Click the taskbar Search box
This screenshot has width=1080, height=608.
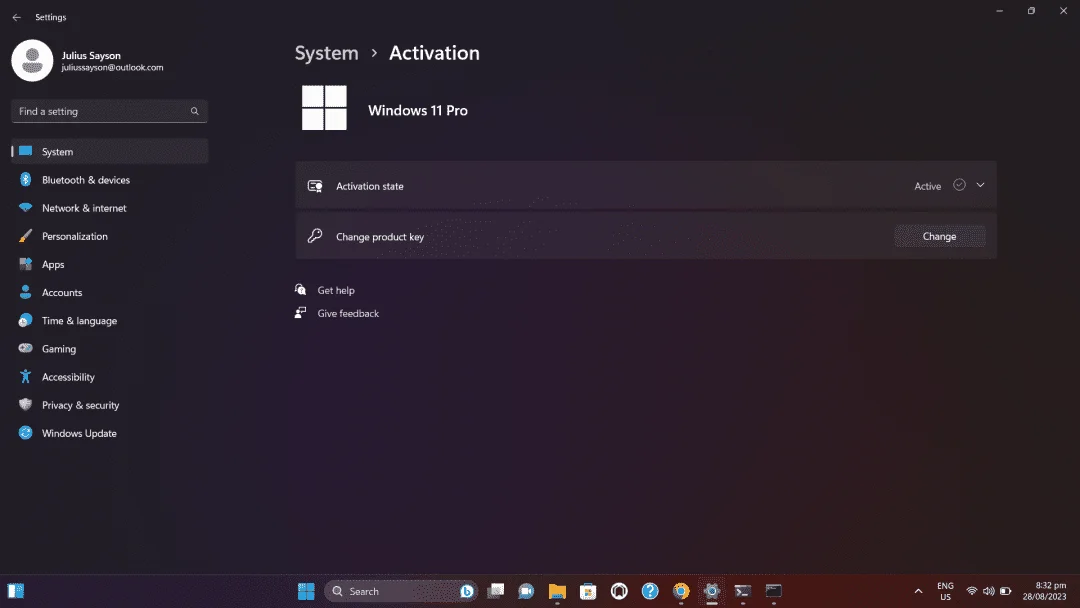[400, 591]
